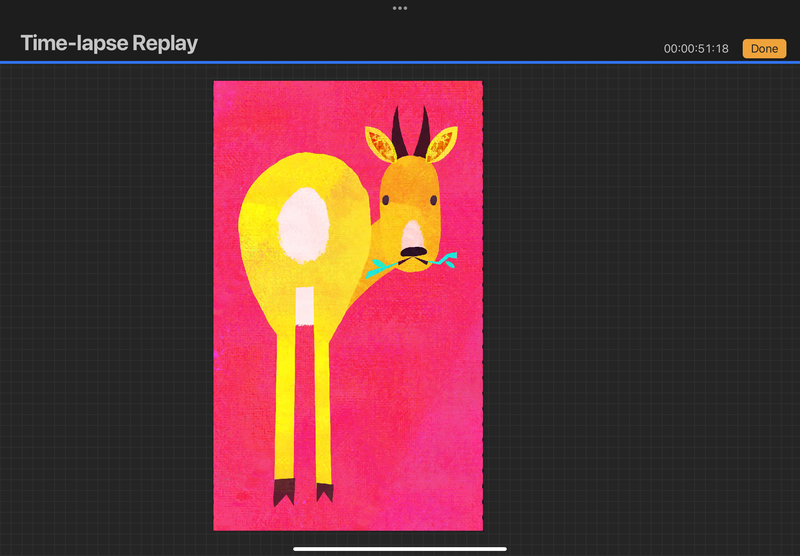Image resolution: width=800 pixels, height=556 pixels.
Task: Tap the white oval tail patch
Action: (x=300, y=227)
